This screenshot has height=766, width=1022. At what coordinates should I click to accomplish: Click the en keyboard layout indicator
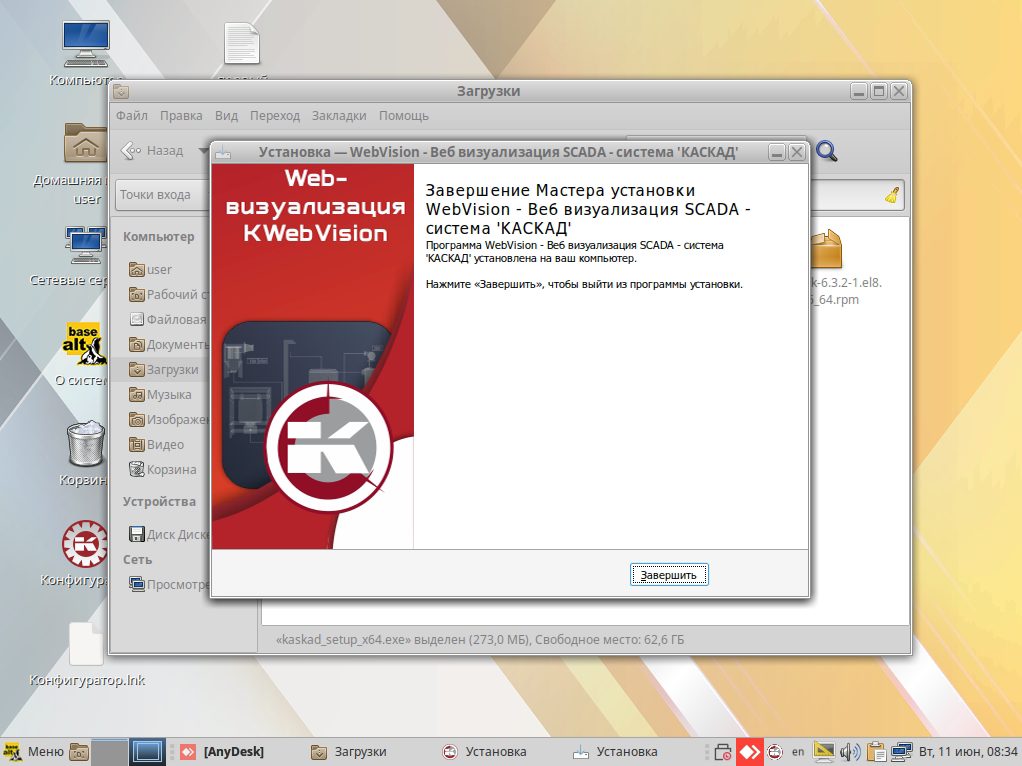(x=798, y=752)
